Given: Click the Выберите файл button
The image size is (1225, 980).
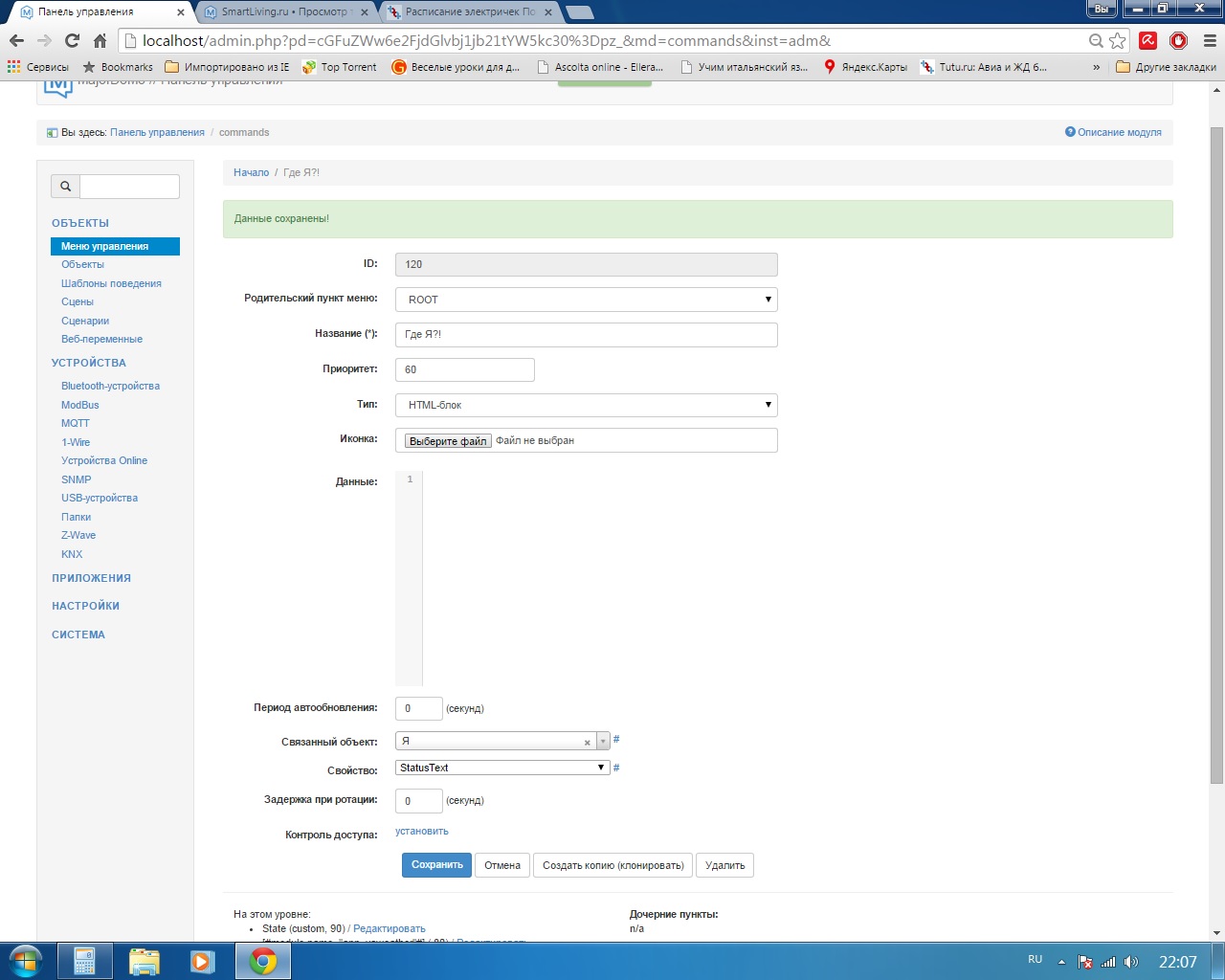Looking at the screenshot, I should pyautogui.click(x=448, y=441).
